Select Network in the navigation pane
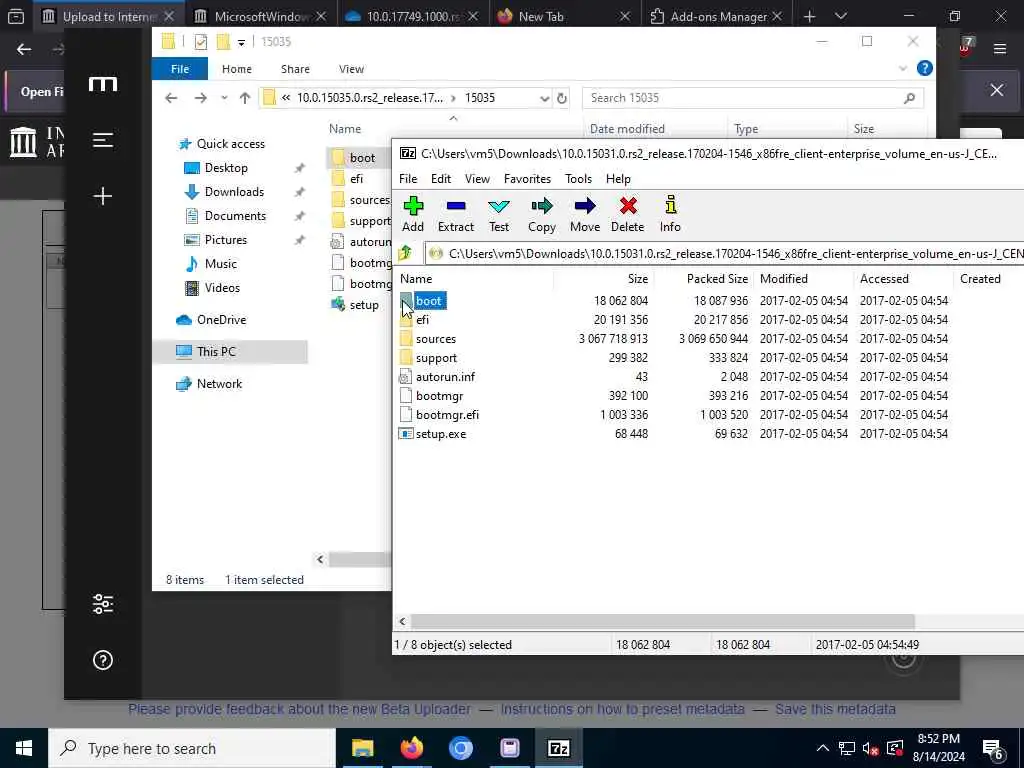Image resolution: width=1024 pixels, height=768 pixels. (210, 384)
